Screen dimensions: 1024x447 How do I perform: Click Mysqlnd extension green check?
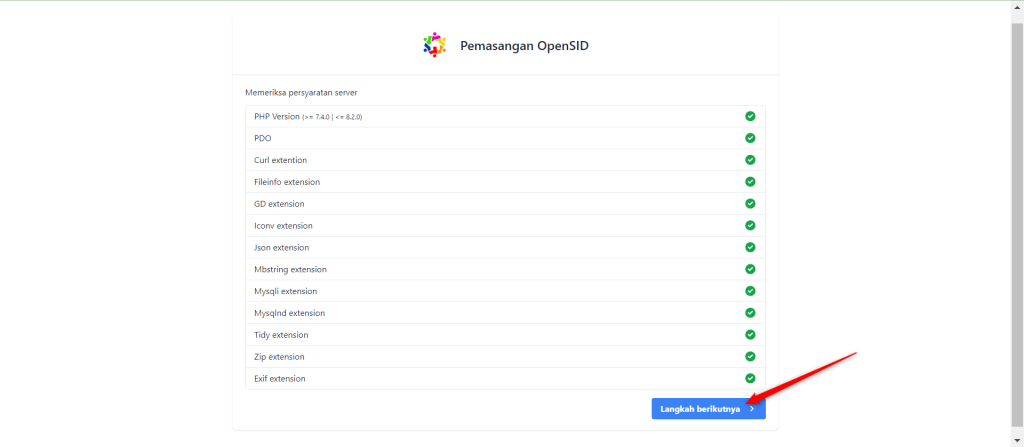coord(750,312)
